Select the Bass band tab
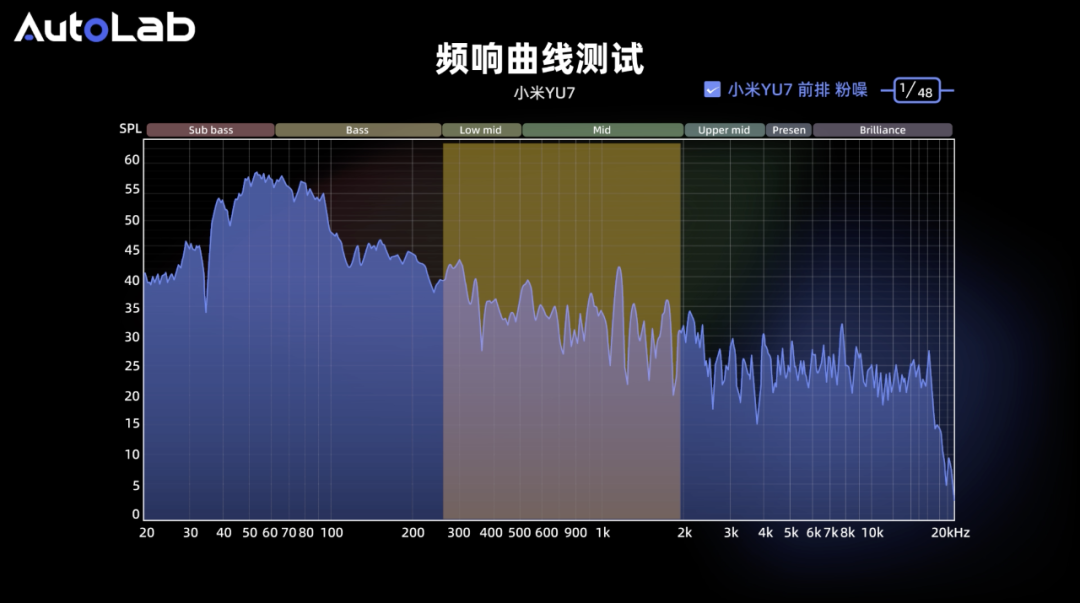The width and height of the screenshot is (1080, 603). coord(357,130)
